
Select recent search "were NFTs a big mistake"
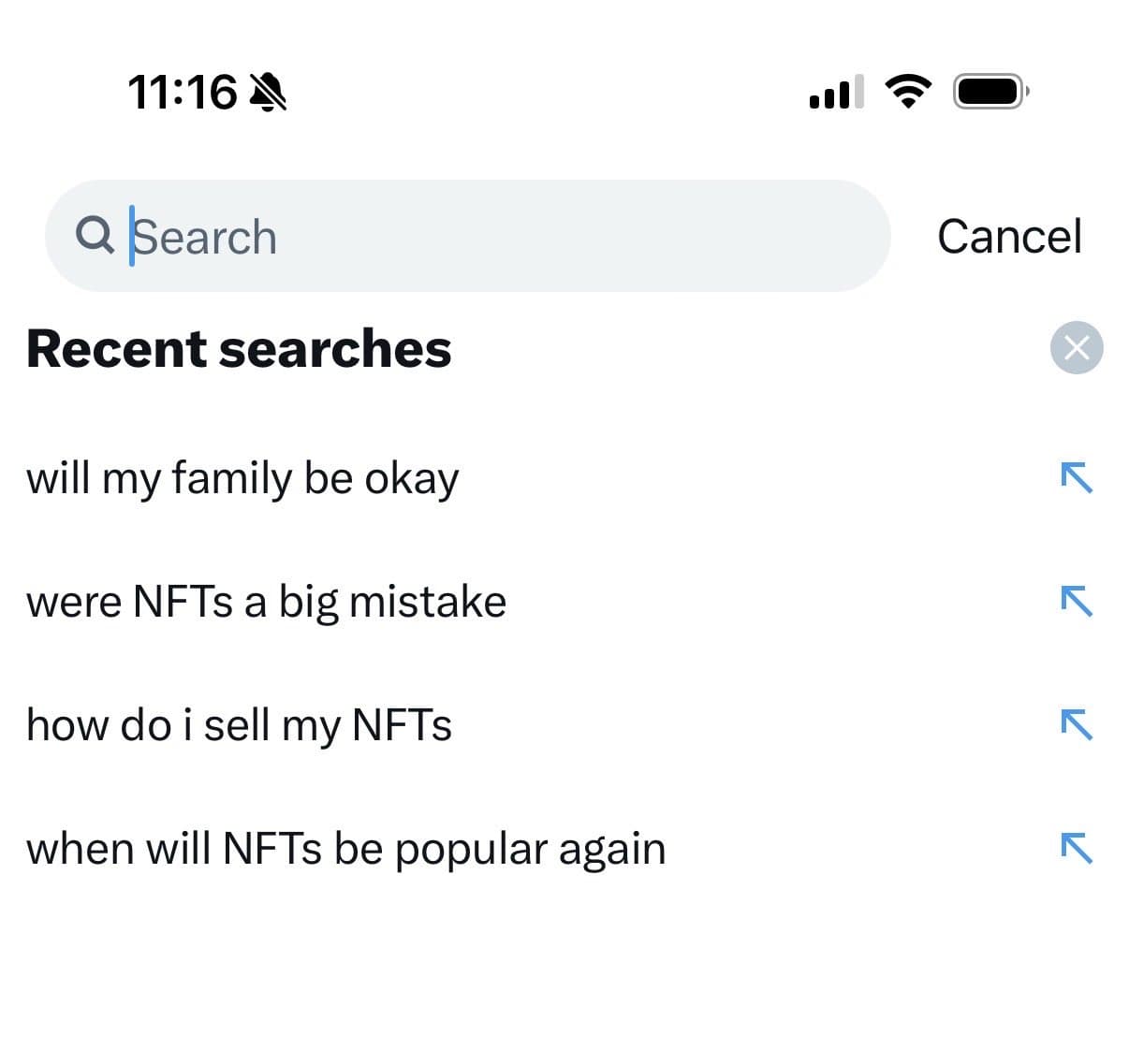[266, 602]
